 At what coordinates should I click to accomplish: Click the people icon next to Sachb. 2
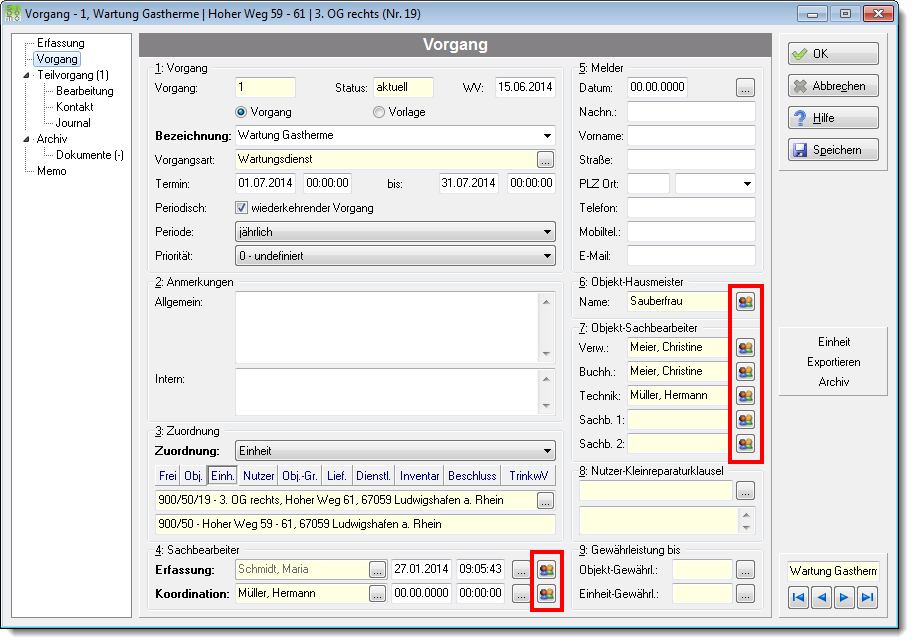745,444
